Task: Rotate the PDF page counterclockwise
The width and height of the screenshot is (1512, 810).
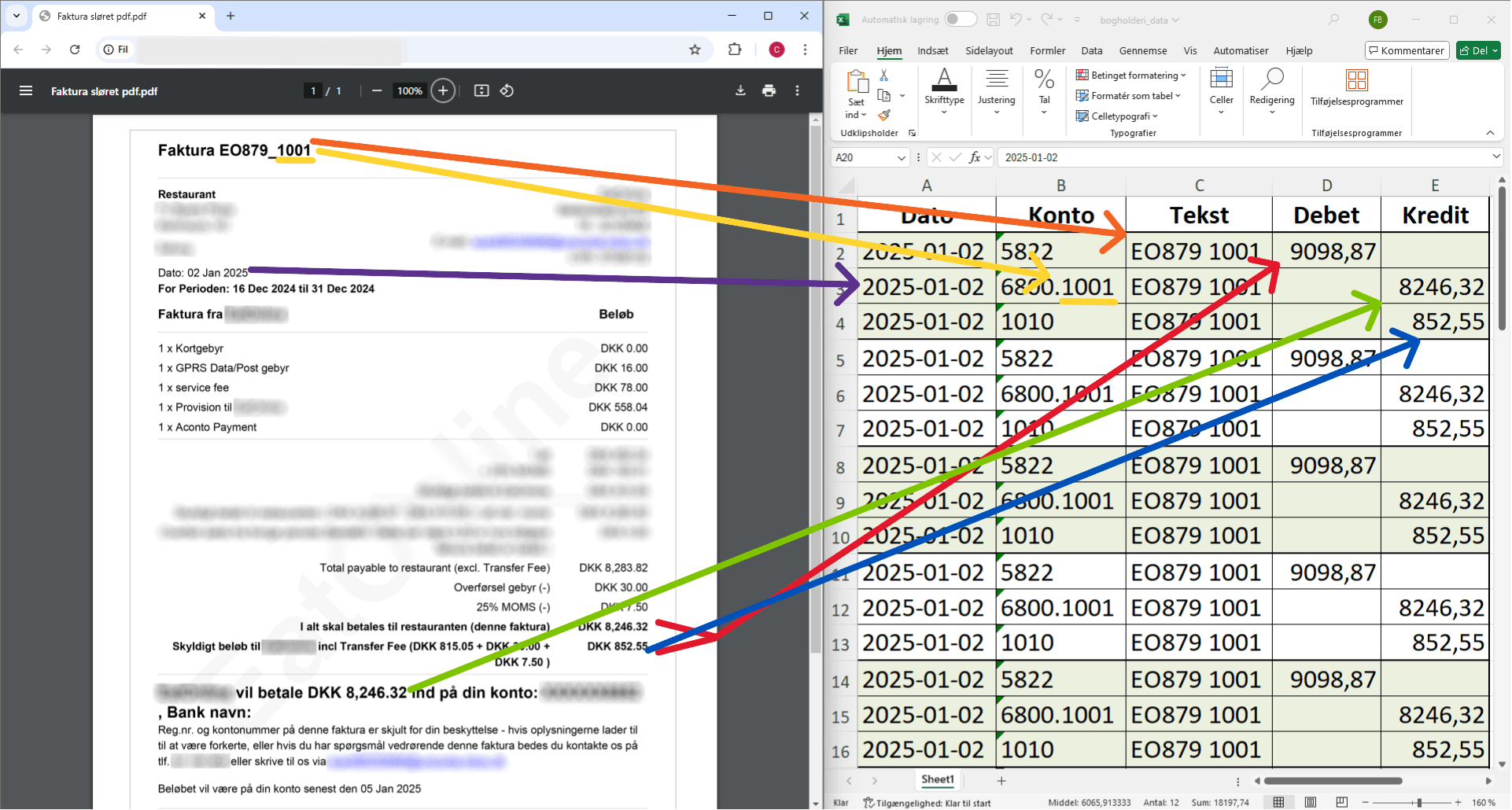Action: tap(507, 91)
